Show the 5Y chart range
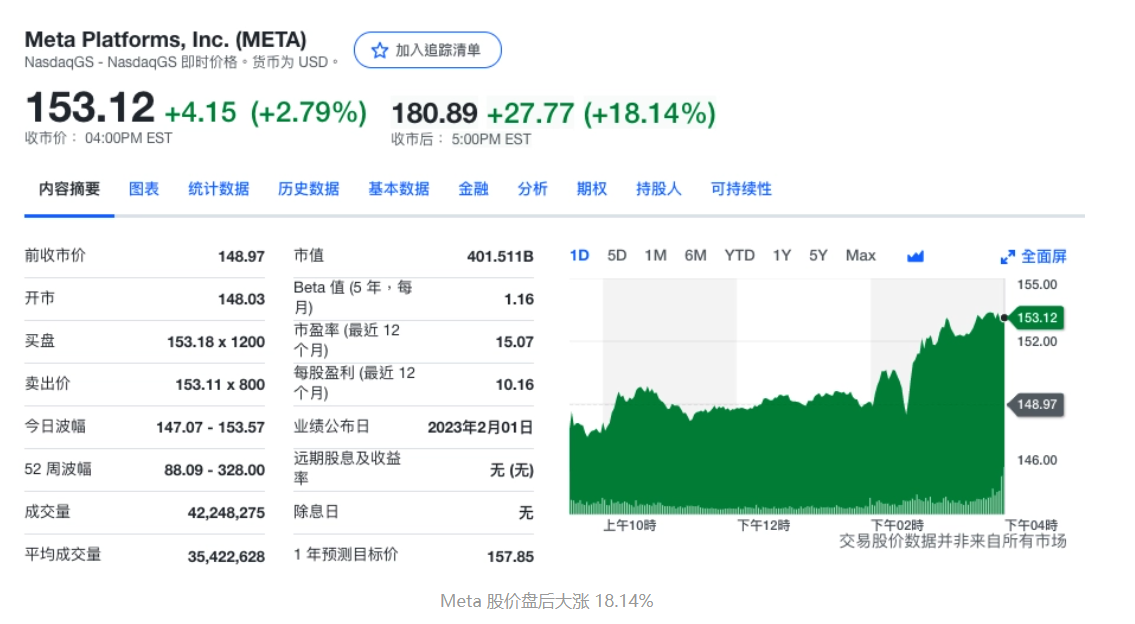The height and width of the screenshot is (624, 1135). point(818,256)
